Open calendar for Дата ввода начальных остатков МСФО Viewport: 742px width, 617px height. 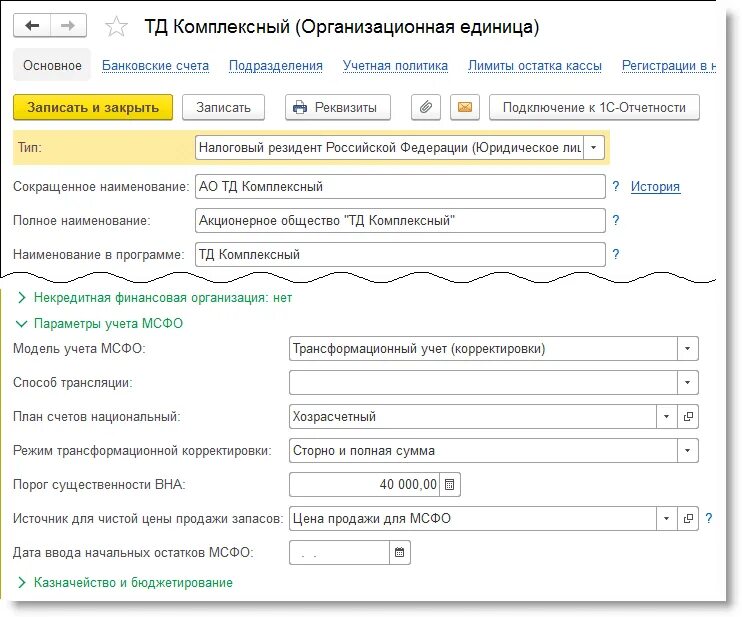click(x=399, y=552)
